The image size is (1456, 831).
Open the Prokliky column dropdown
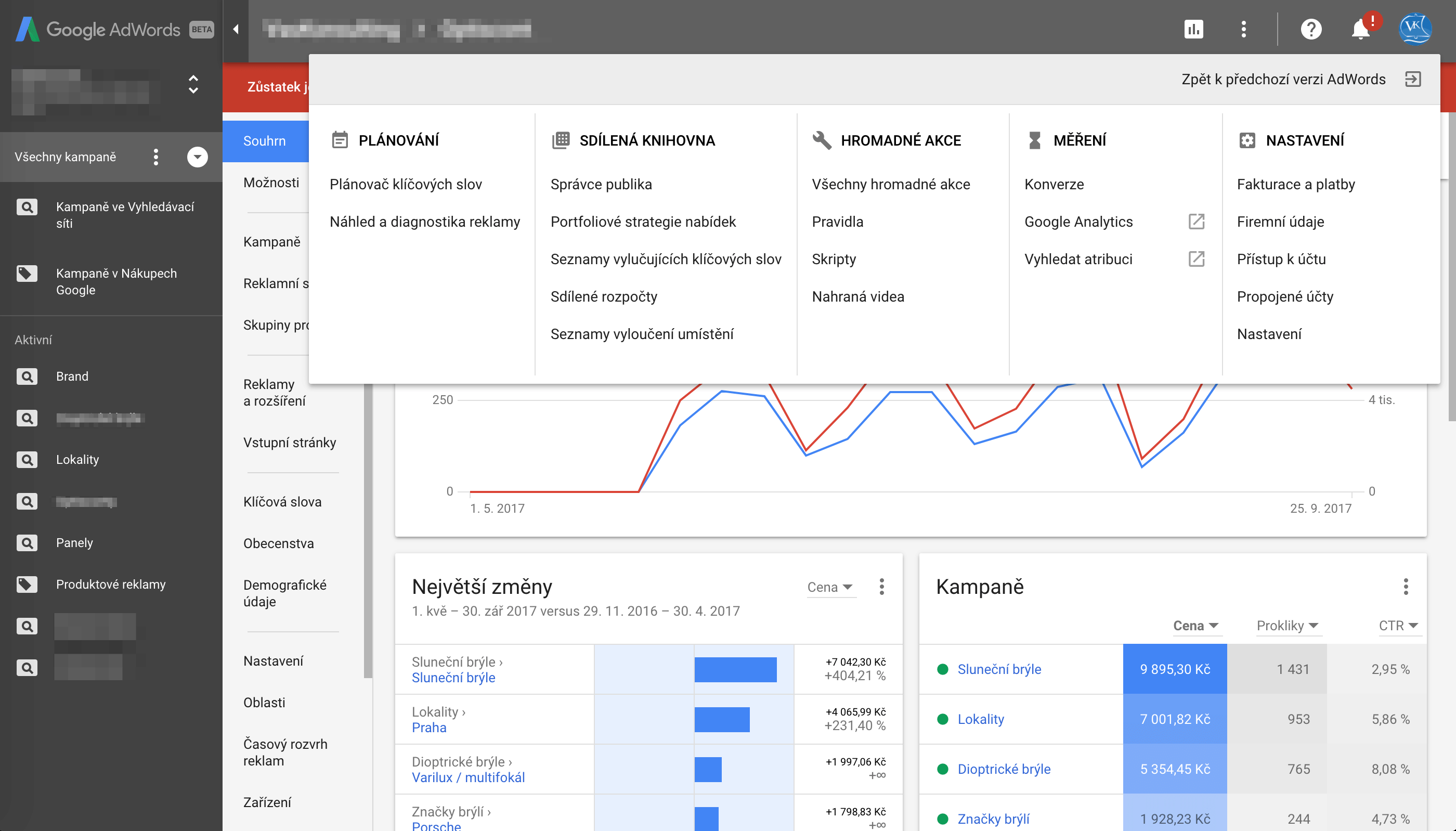pyautogui.click(x=1287, y=626)
